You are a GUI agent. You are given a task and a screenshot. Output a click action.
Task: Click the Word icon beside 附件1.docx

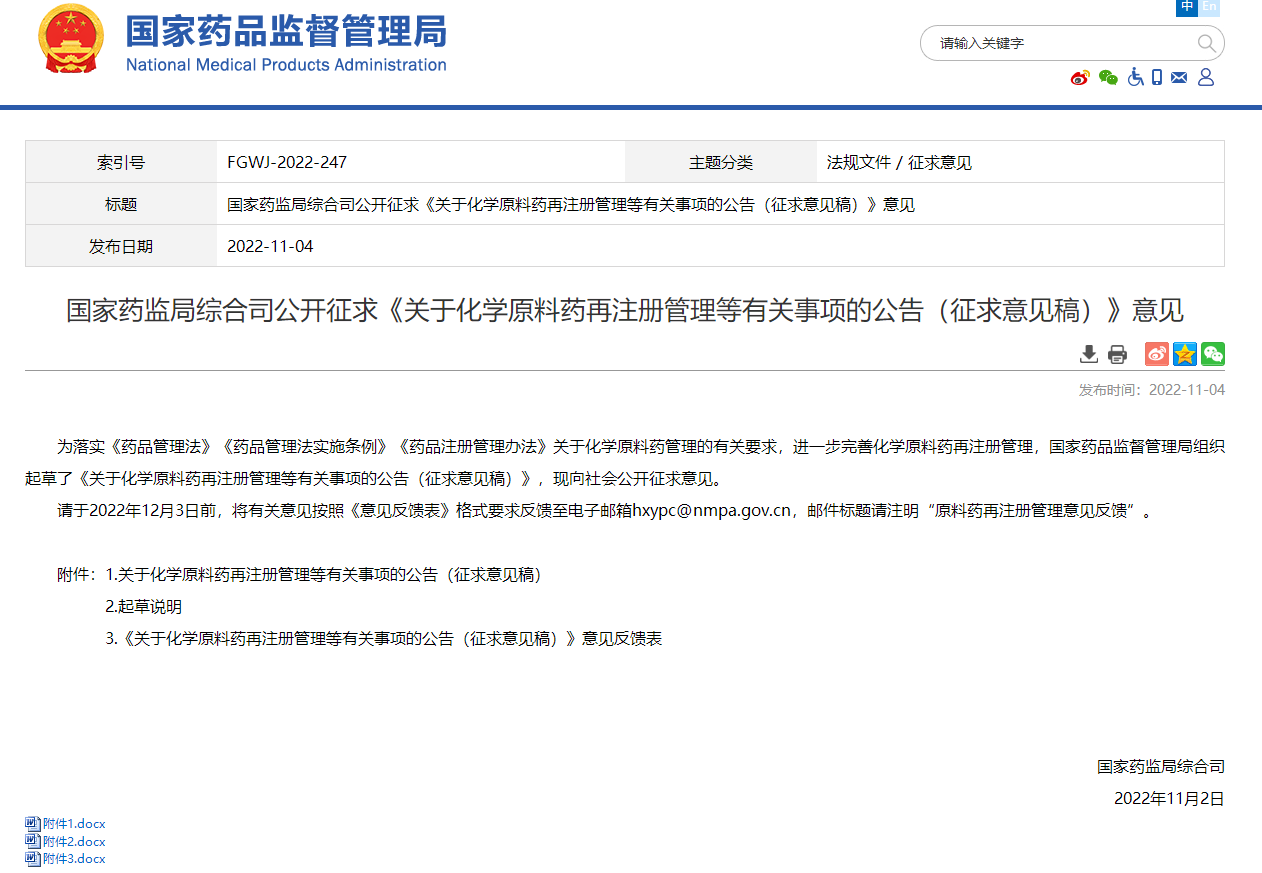[x=33, y=824]
